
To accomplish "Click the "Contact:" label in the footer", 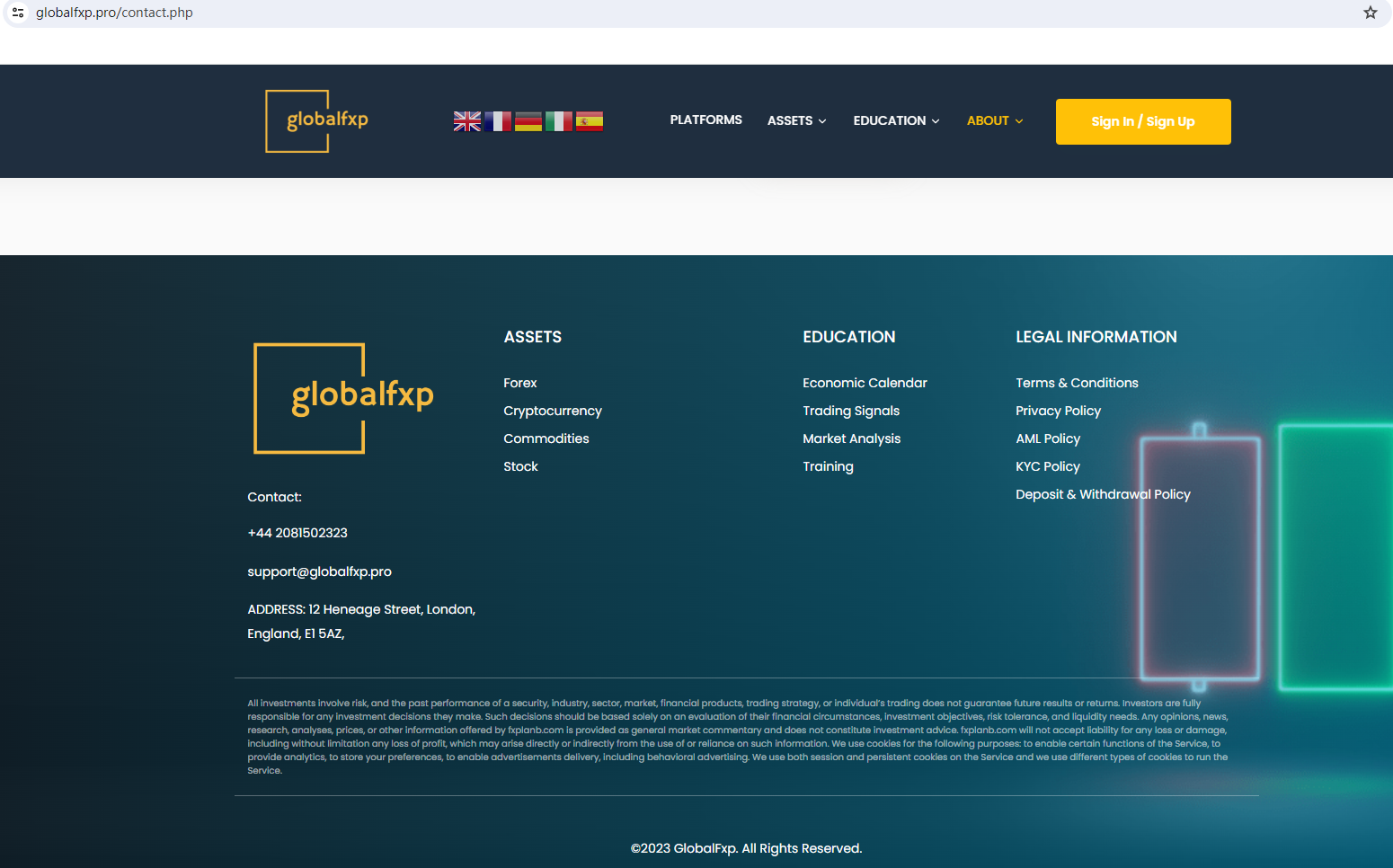I will [274, 497].
